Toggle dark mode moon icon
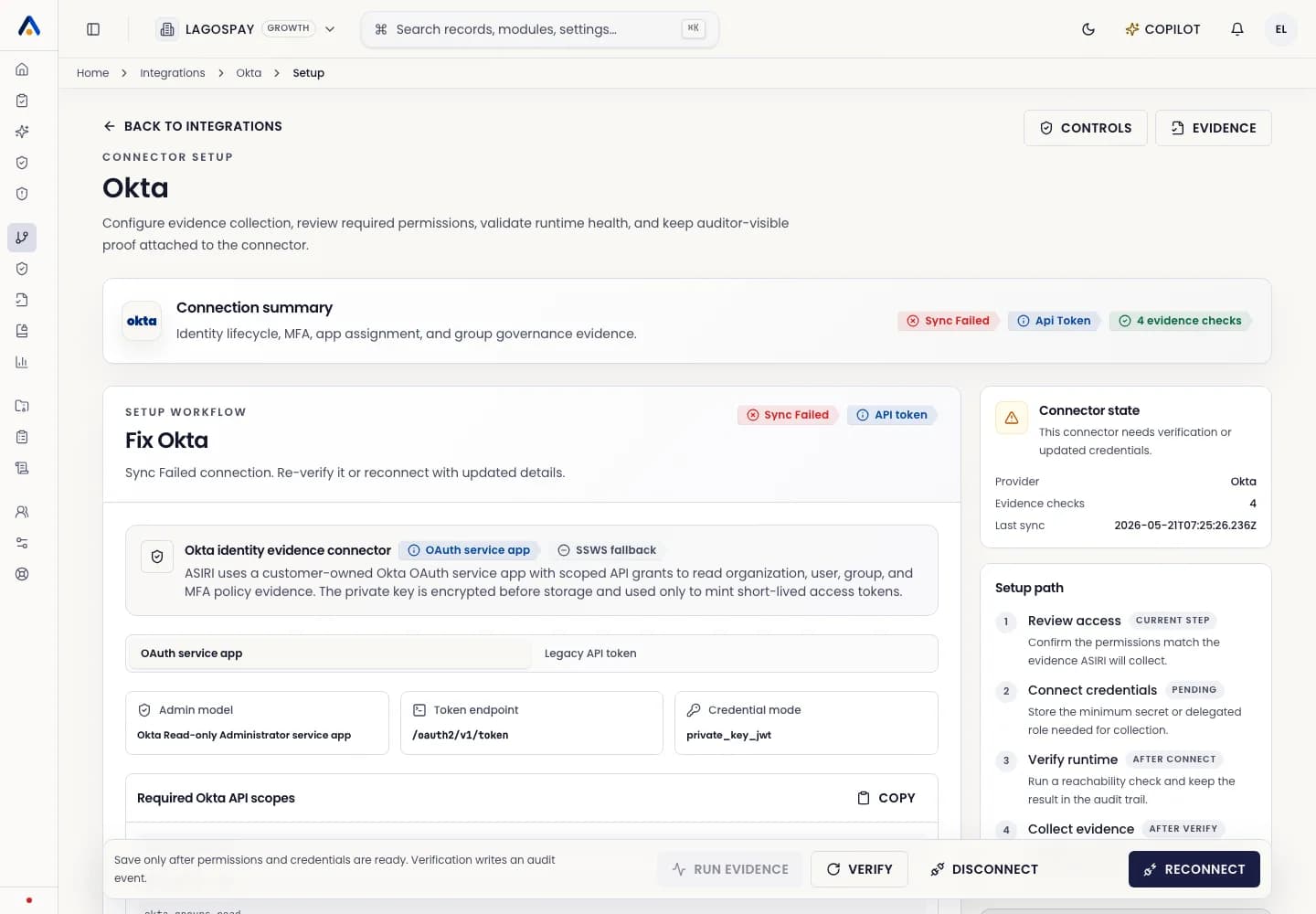This screenshot has height=914, width=1316. [1088, 29]
